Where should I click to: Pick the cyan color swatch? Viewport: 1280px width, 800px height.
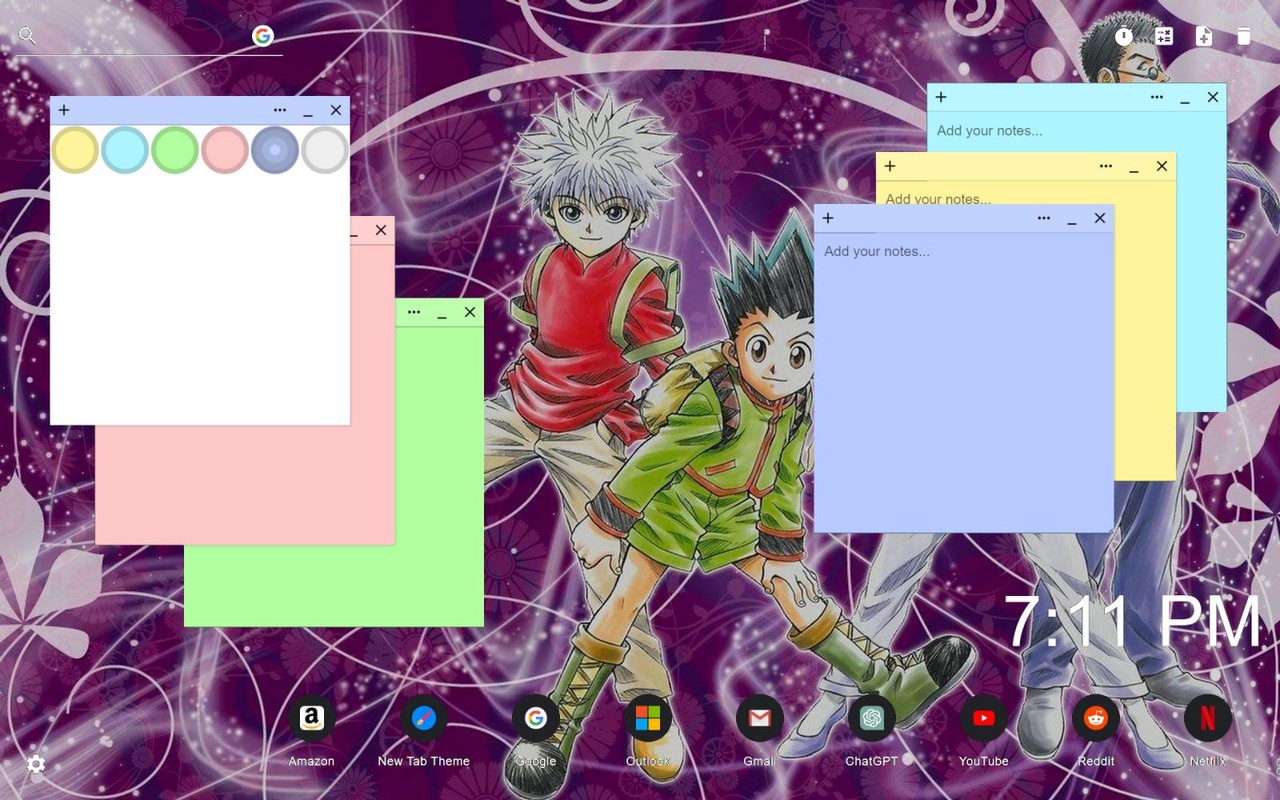[x=125, y=150]
